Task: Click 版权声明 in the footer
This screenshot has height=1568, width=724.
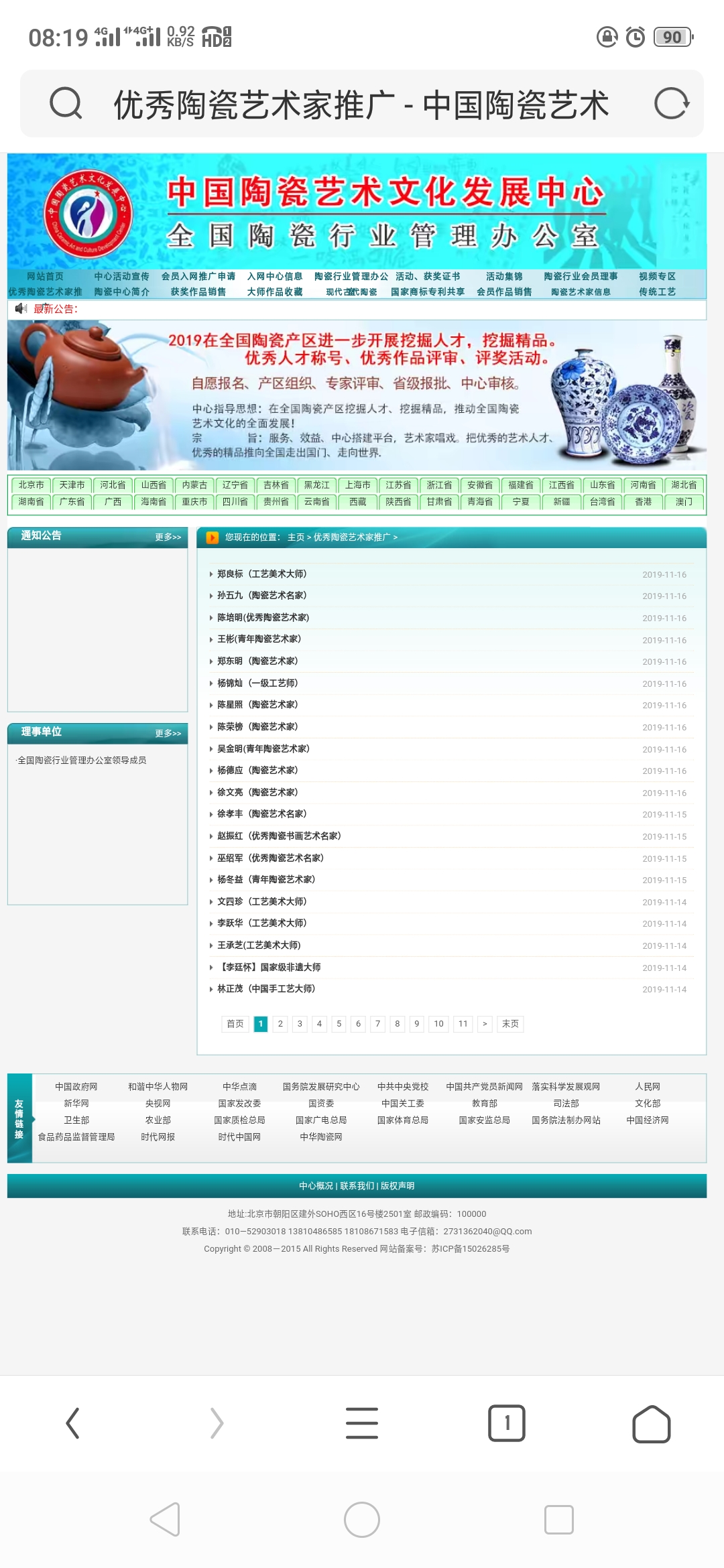Action: (398, 1186)
